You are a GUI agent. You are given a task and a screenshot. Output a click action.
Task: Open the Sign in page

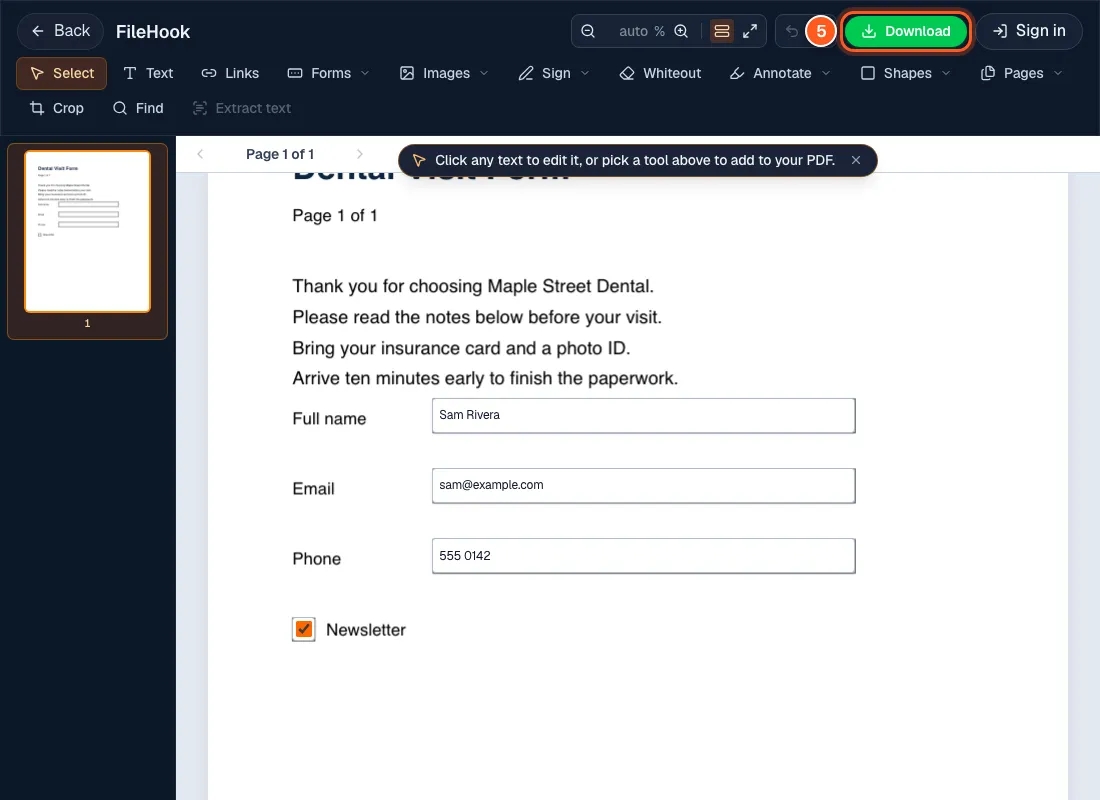pyautogui.click(x=1029, y=32)
